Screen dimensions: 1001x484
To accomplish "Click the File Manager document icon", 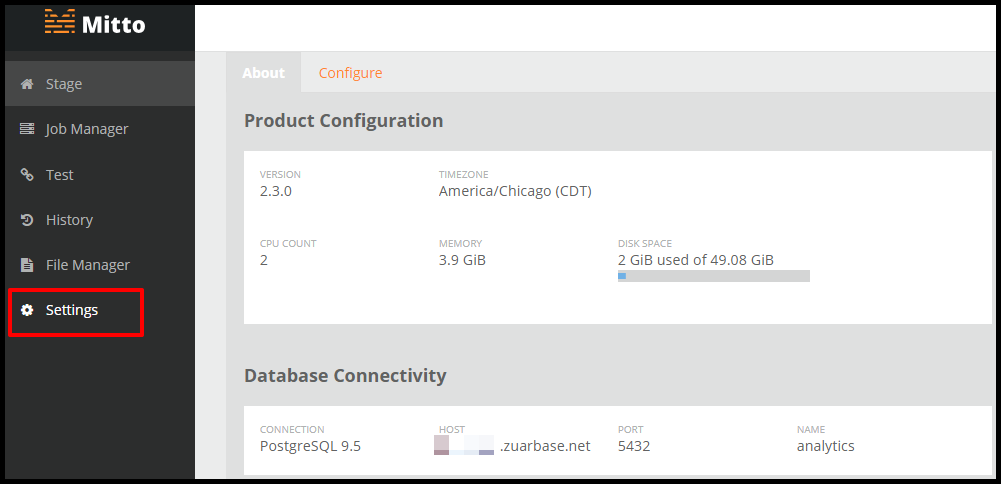I will 27,264.
